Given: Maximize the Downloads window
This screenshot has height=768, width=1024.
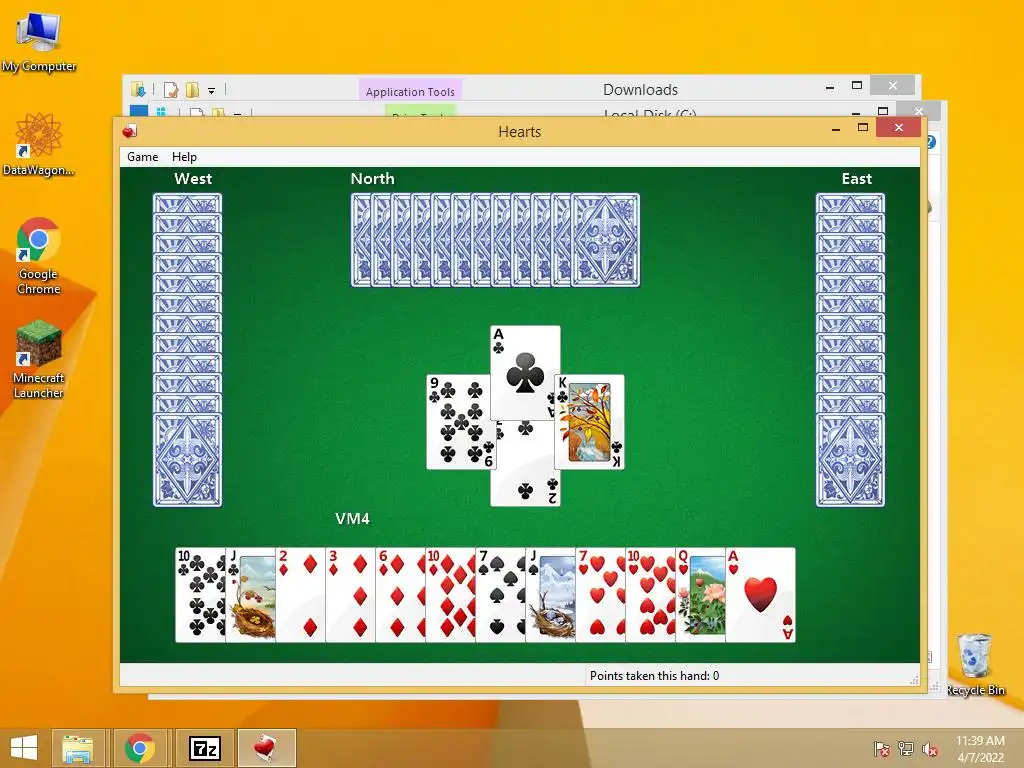Looking at the screenshot, I should [x=857, y=86].
